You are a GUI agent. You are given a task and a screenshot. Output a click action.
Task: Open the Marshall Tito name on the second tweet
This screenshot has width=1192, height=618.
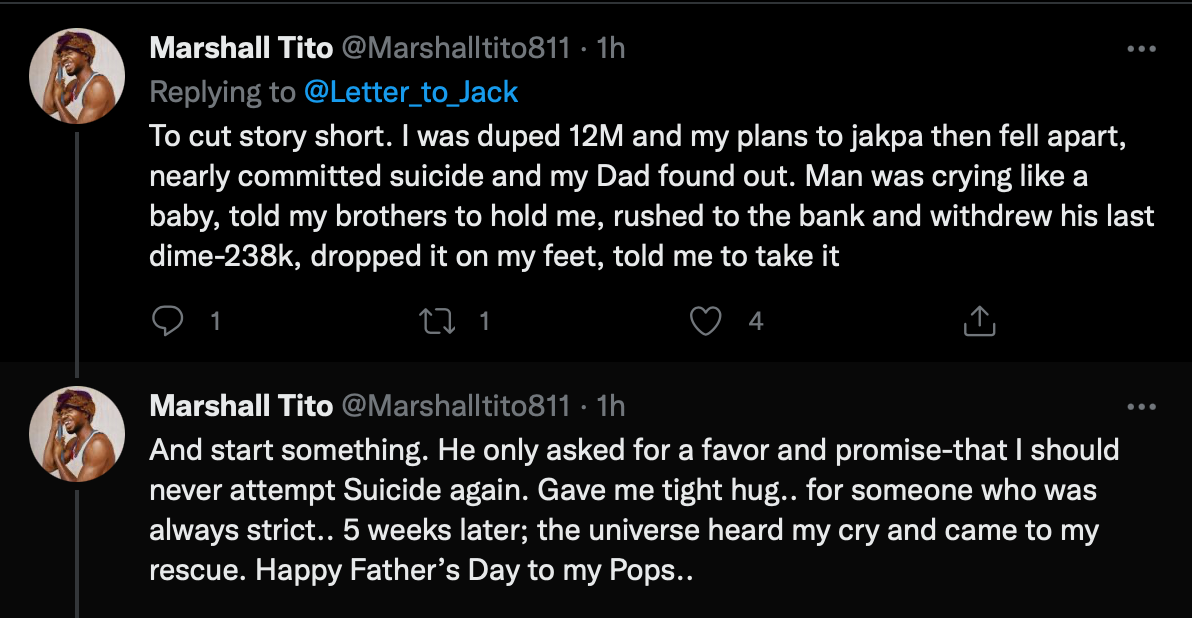(x=241, y=406)
